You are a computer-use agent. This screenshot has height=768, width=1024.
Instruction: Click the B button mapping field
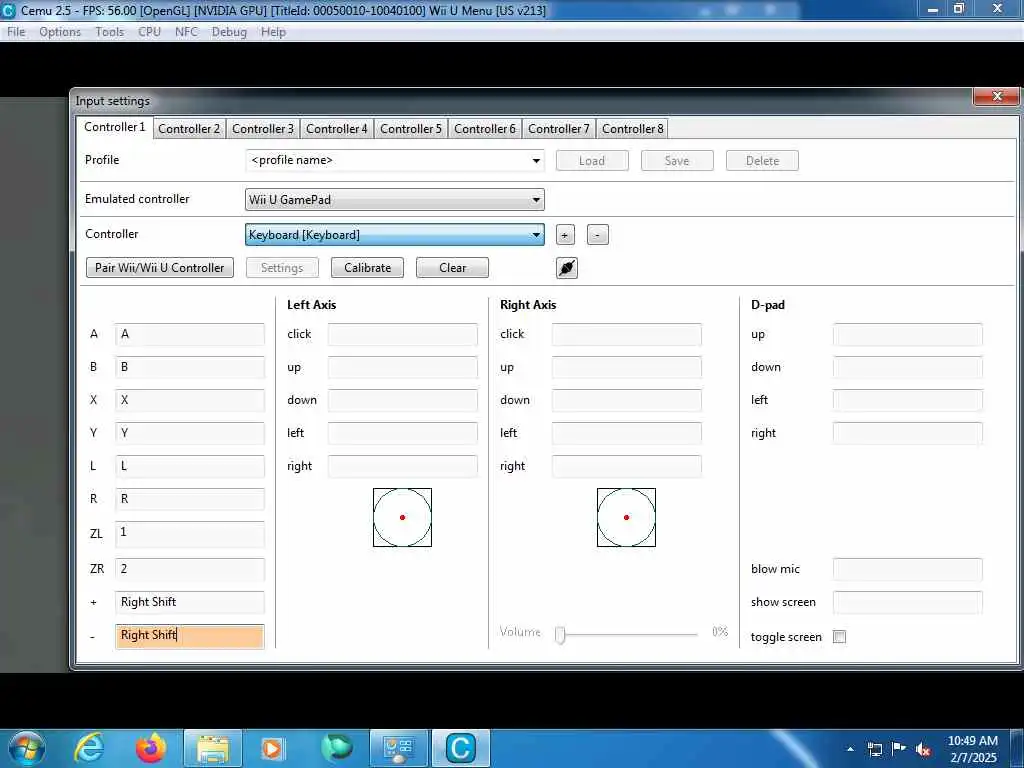click(x=190, y=367)
